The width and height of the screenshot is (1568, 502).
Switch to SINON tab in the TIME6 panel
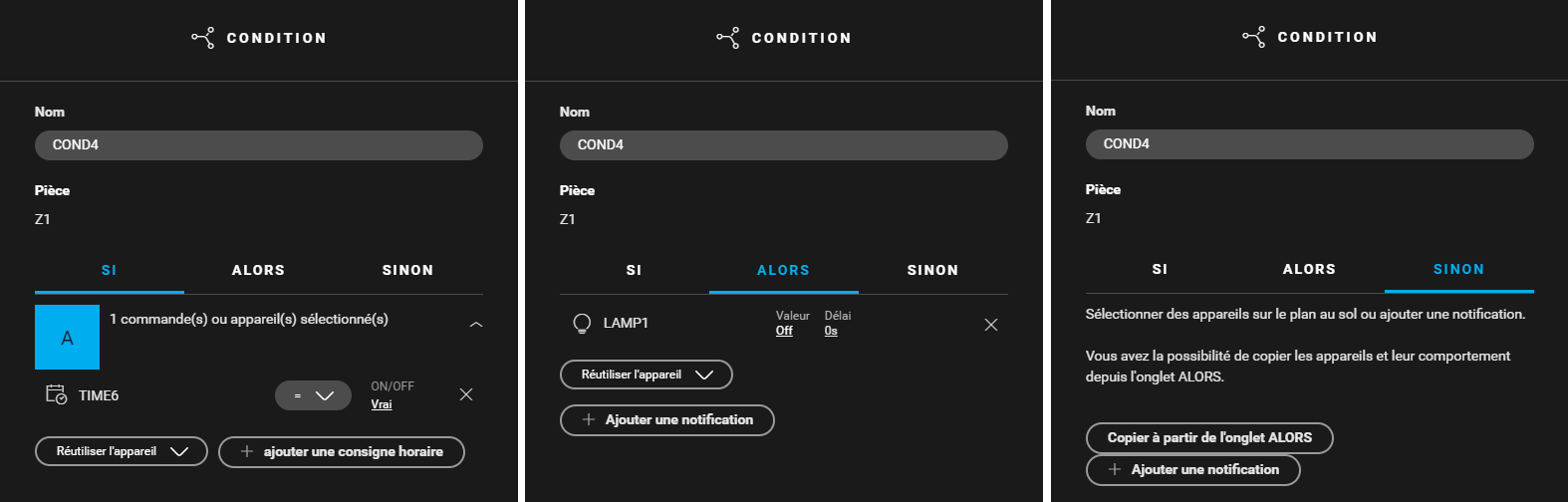[407, 270]
